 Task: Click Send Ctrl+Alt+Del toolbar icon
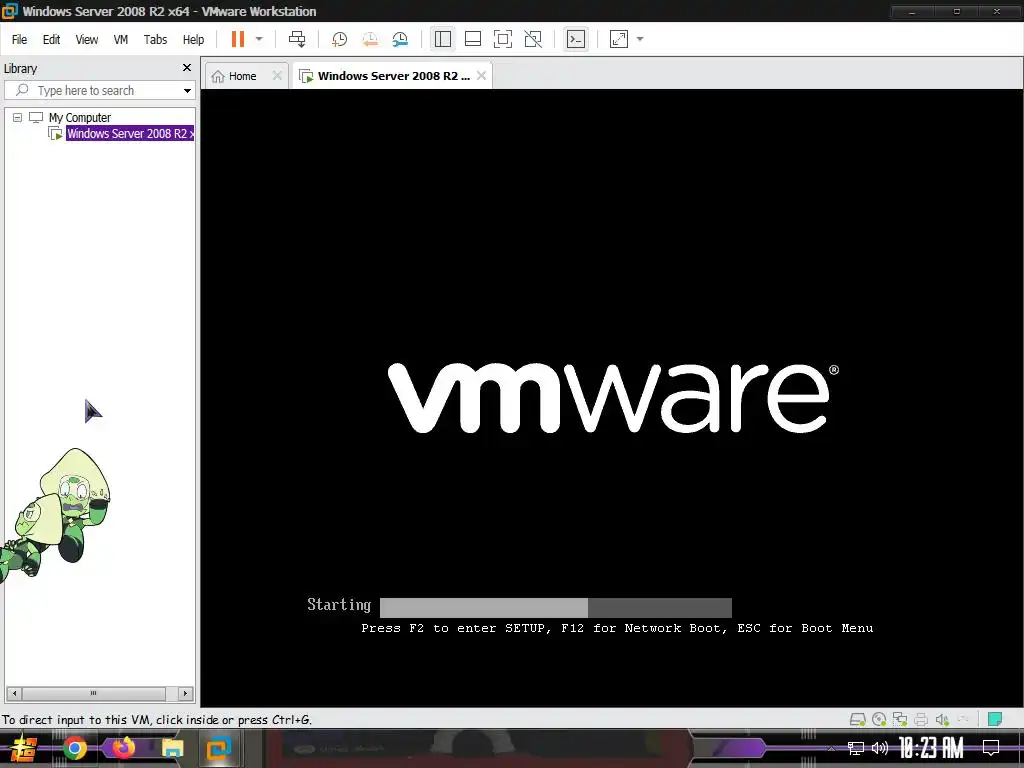click(297, 39)
